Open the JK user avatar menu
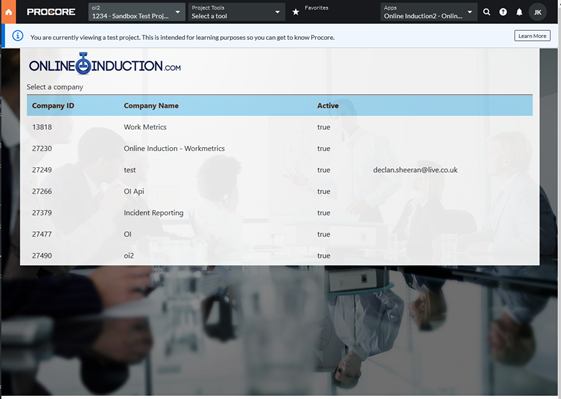The image size is (561, 399). tap(537, 12)
